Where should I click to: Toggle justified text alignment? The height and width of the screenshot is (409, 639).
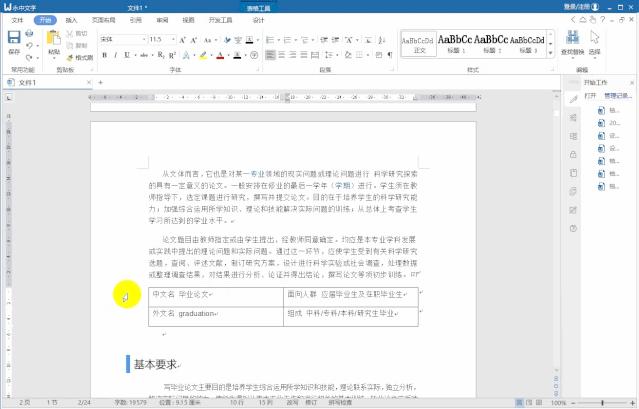(304, 55)
